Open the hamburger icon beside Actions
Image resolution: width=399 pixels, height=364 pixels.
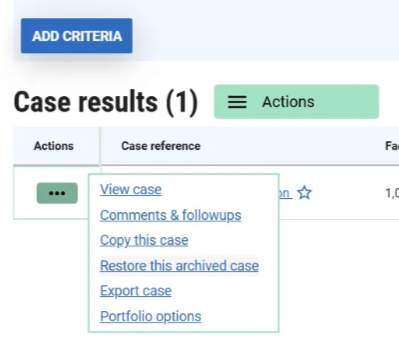pyautogui.click(x=237, y=102)
